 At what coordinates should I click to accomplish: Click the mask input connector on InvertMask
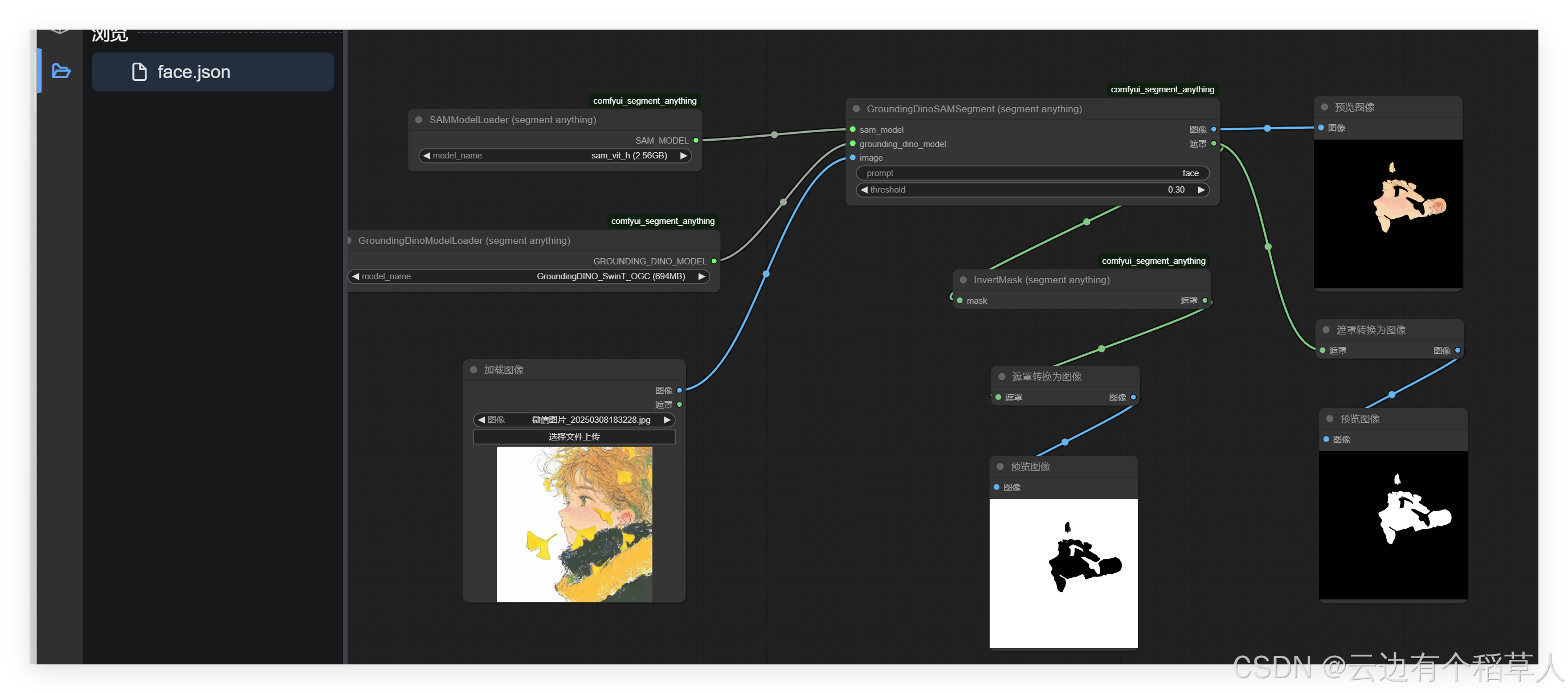click(960, 301)
